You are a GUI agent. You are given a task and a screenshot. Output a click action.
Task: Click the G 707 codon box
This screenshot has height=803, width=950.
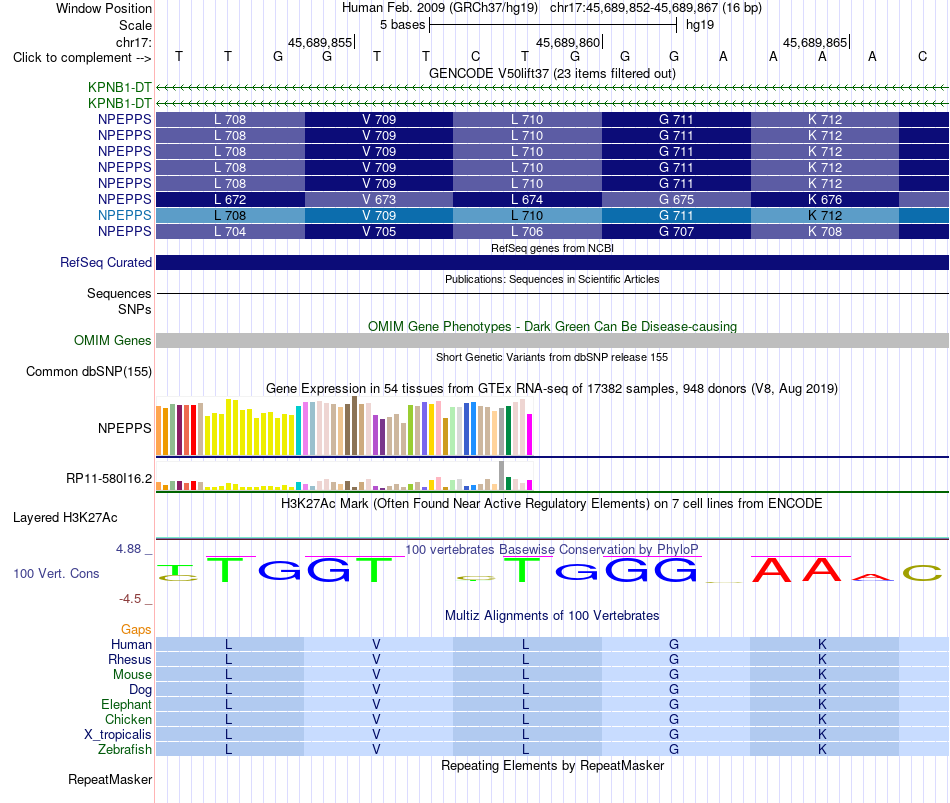click(x=676, y=232)
